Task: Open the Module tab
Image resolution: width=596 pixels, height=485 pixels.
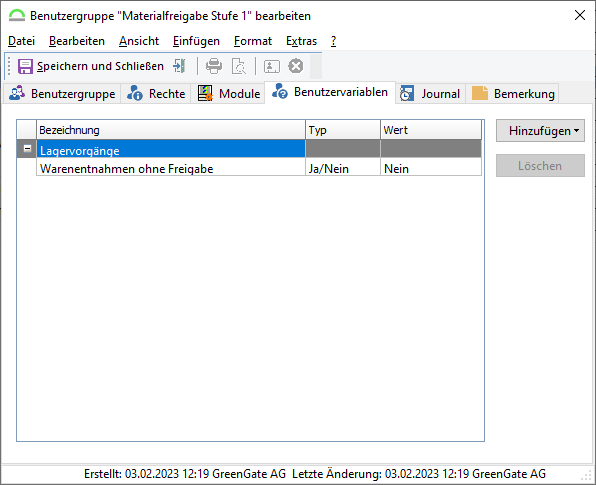Action: coord(229,94)
